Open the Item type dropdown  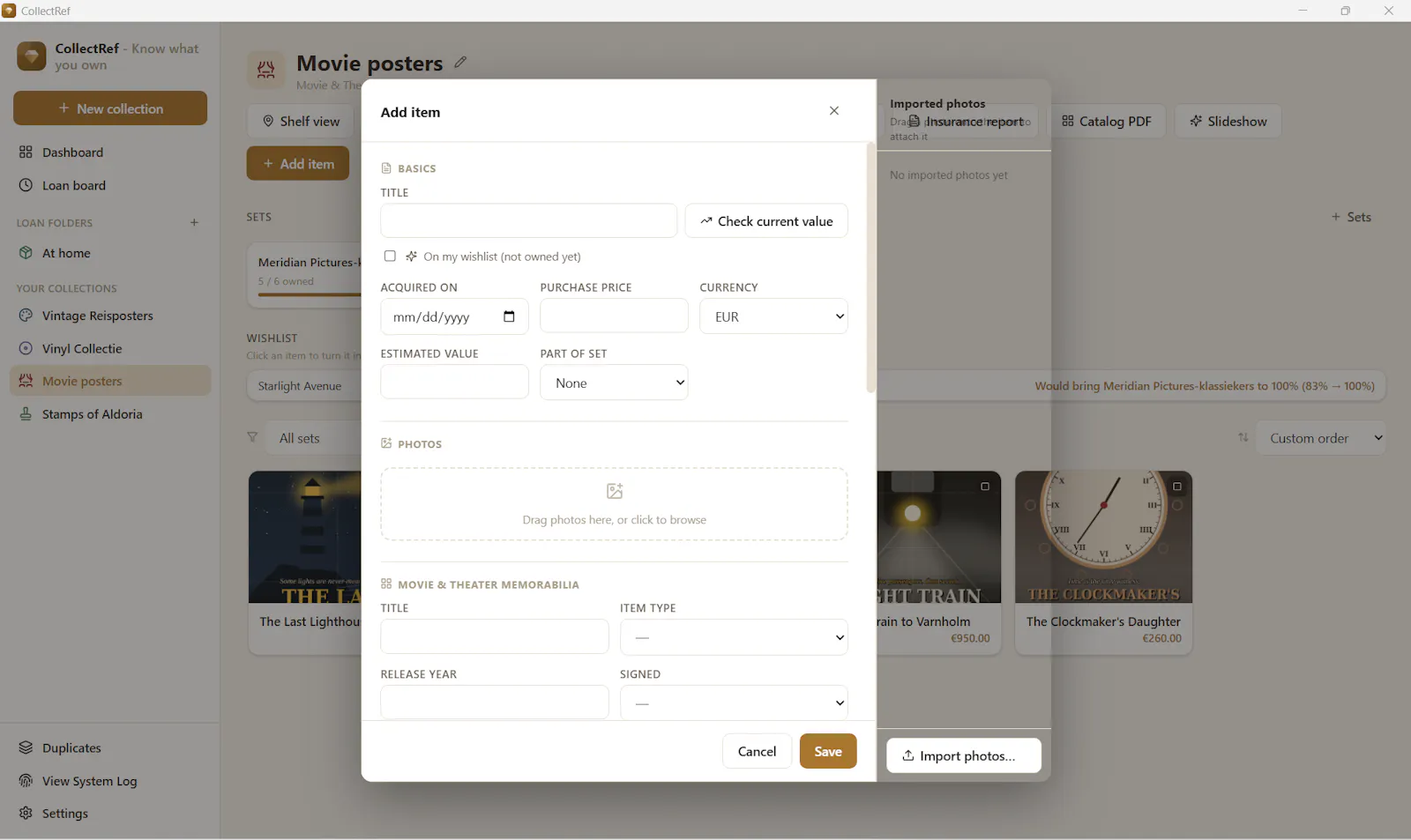tap(734, 637)
